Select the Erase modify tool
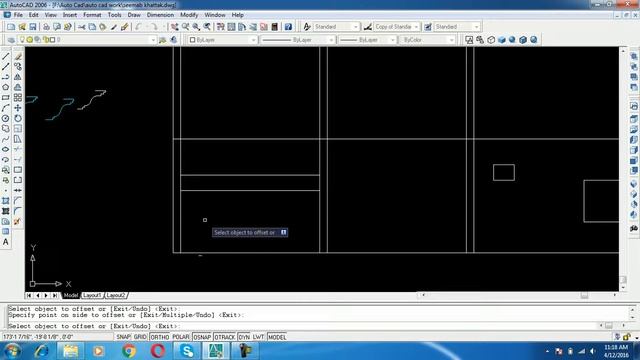This screenshot has height=360, width=640. tap(18, 56)
